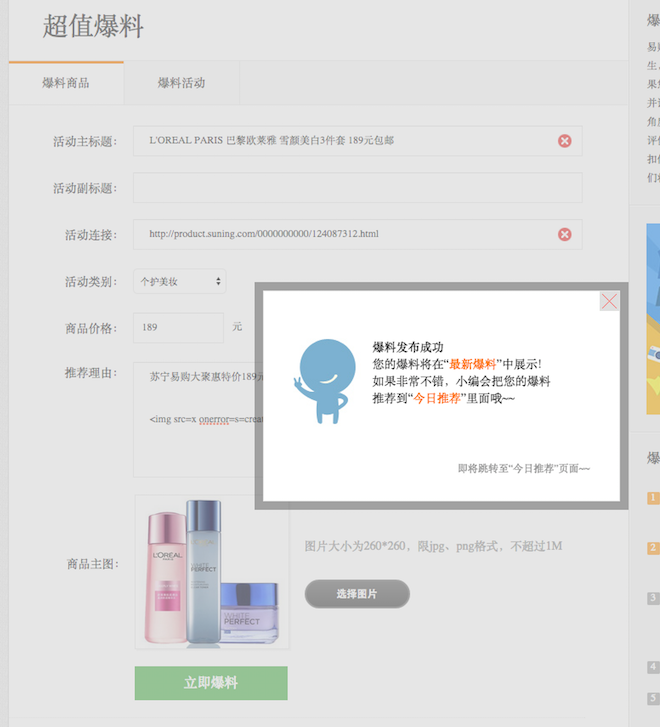This screenshot has width=660, height=727.
Task: Click the empty 活动副标题 input field
Action: (358, 188)
